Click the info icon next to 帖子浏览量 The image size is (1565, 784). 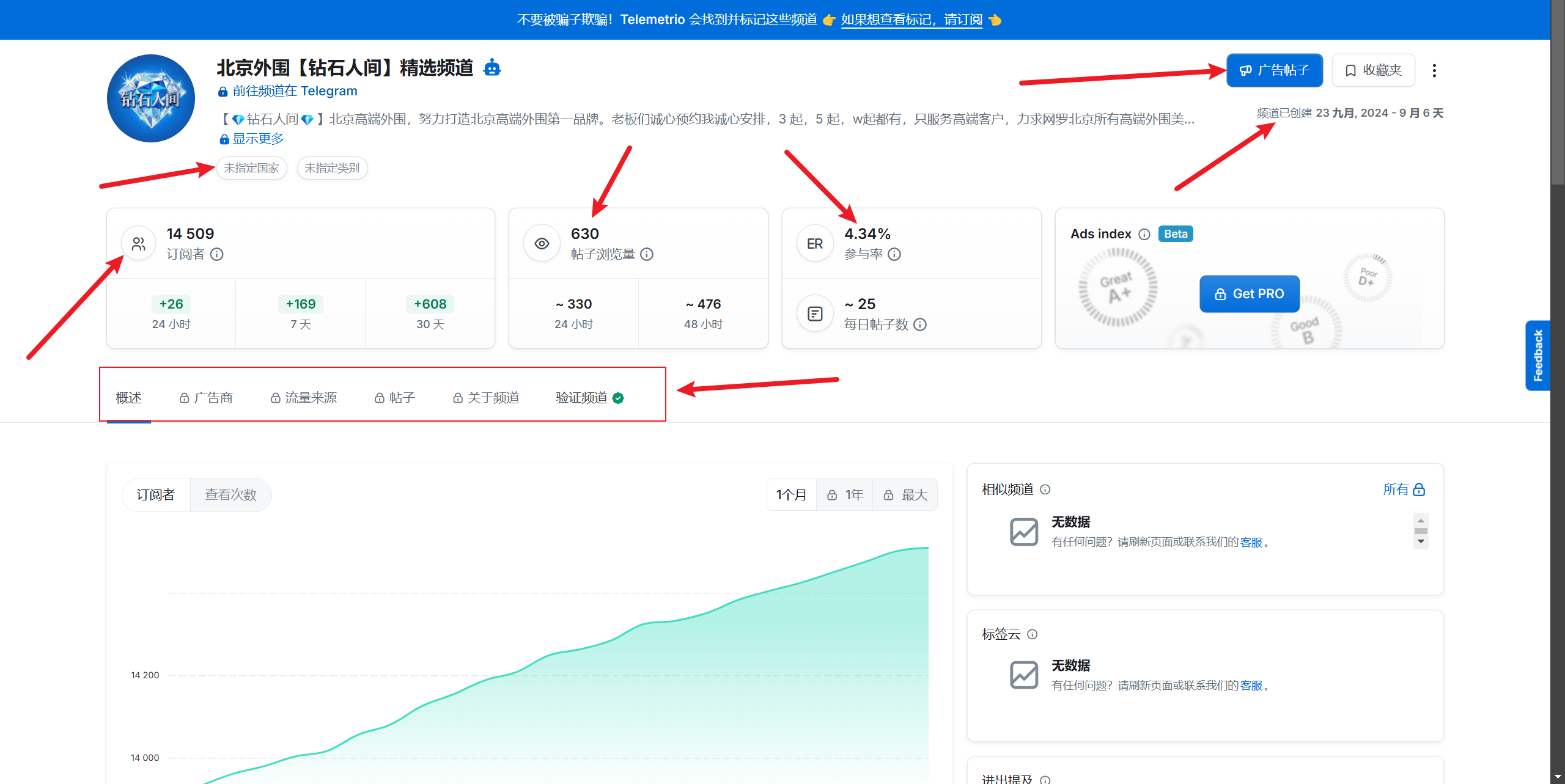[647, 254]
